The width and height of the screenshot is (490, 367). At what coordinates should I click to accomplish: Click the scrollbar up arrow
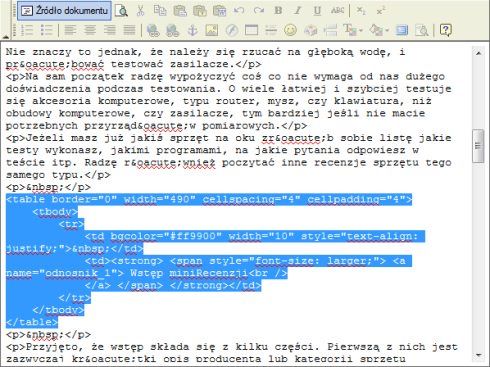coord(479,53)
